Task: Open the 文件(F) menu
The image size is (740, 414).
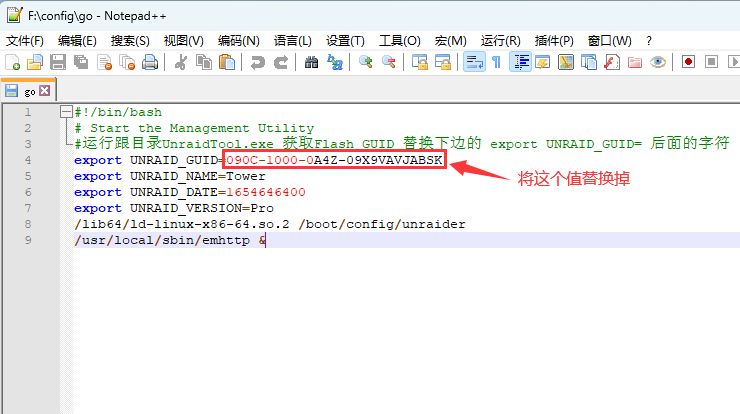Action: [x=25, y=40]
